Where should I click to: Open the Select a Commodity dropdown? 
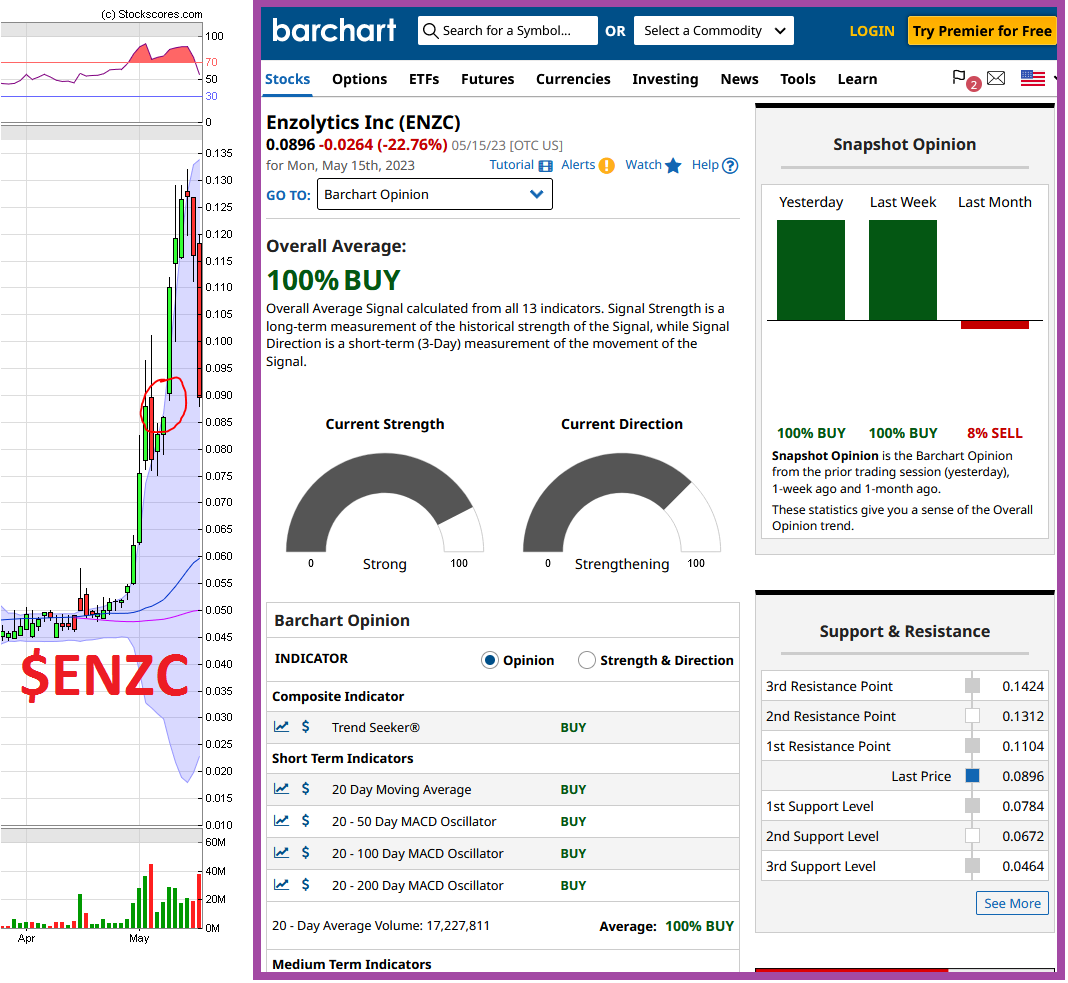point(713,30)
